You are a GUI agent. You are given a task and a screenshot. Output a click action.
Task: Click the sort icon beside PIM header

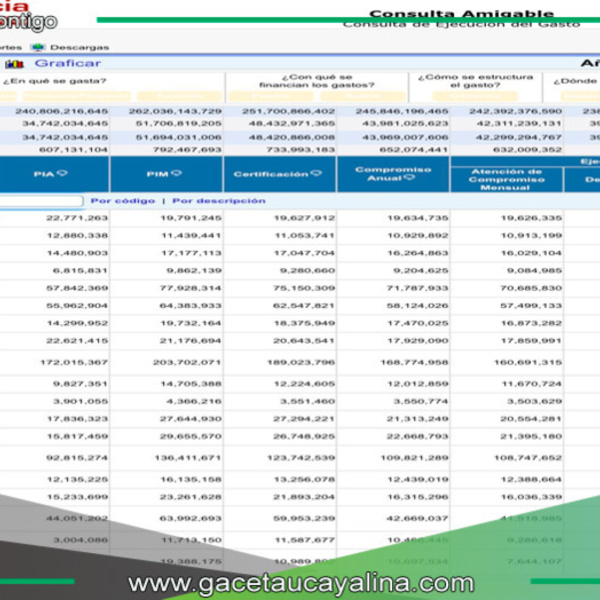click(x=176, y=173)
